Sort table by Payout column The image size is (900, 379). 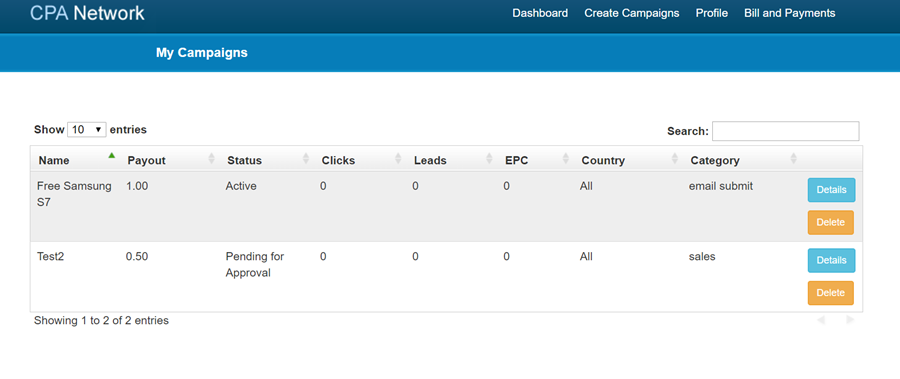[x=170, y=160]
